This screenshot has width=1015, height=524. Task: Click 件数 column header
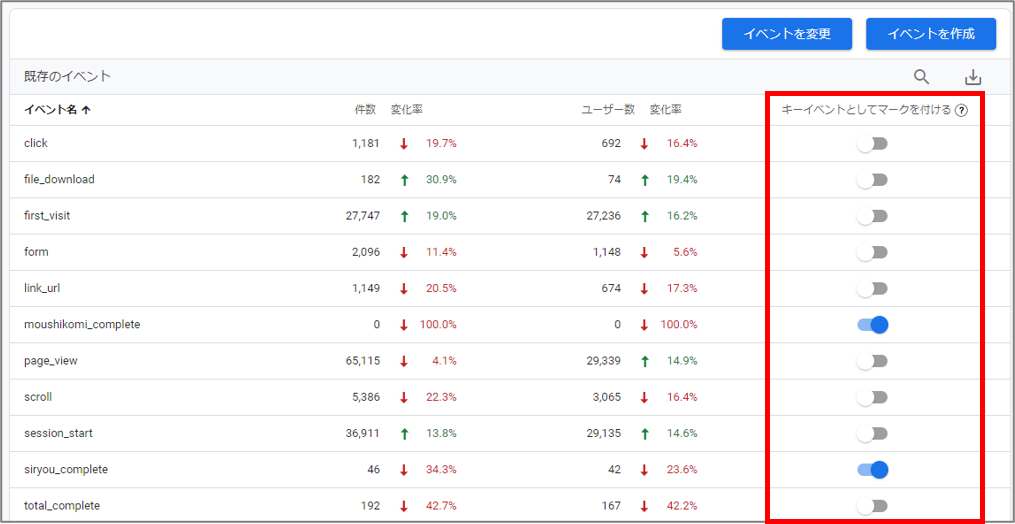[x=365, y=110]
